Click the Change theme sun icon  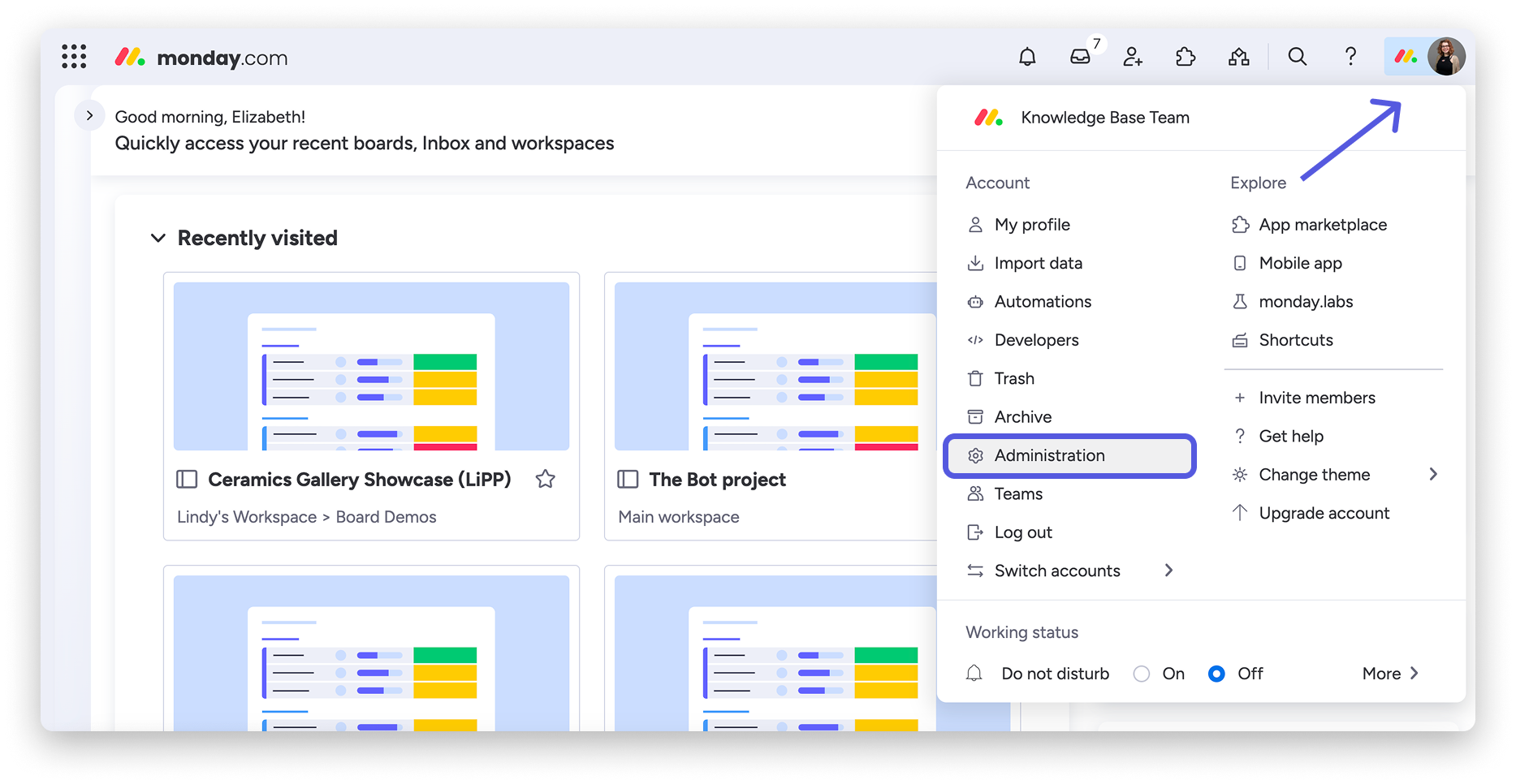point(1240,475)
